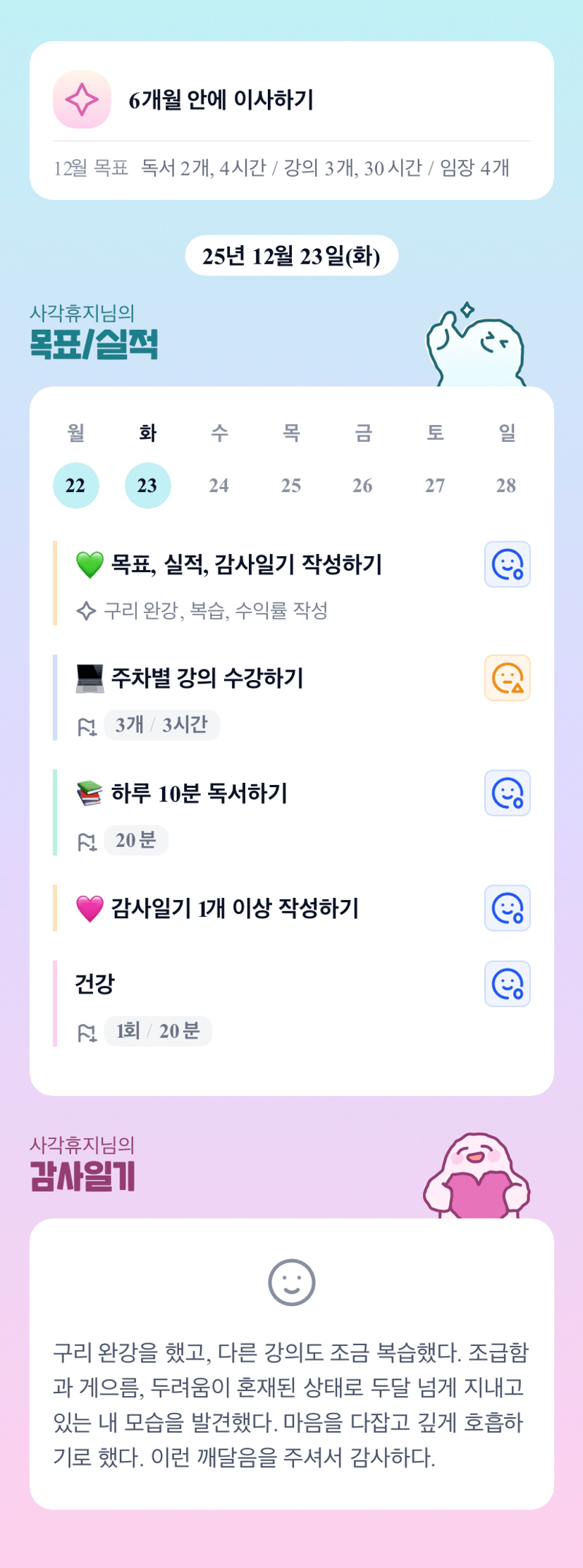This screenshot has height=1568, width=583.
Task: Click the pink sparkle goal icon
Action: tap(82, 99)
